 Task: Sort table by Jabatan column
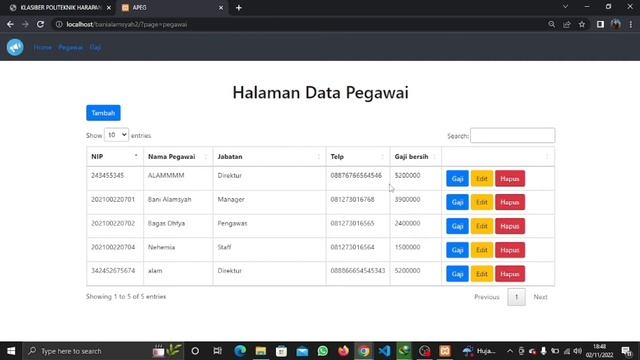coord(269,157)
